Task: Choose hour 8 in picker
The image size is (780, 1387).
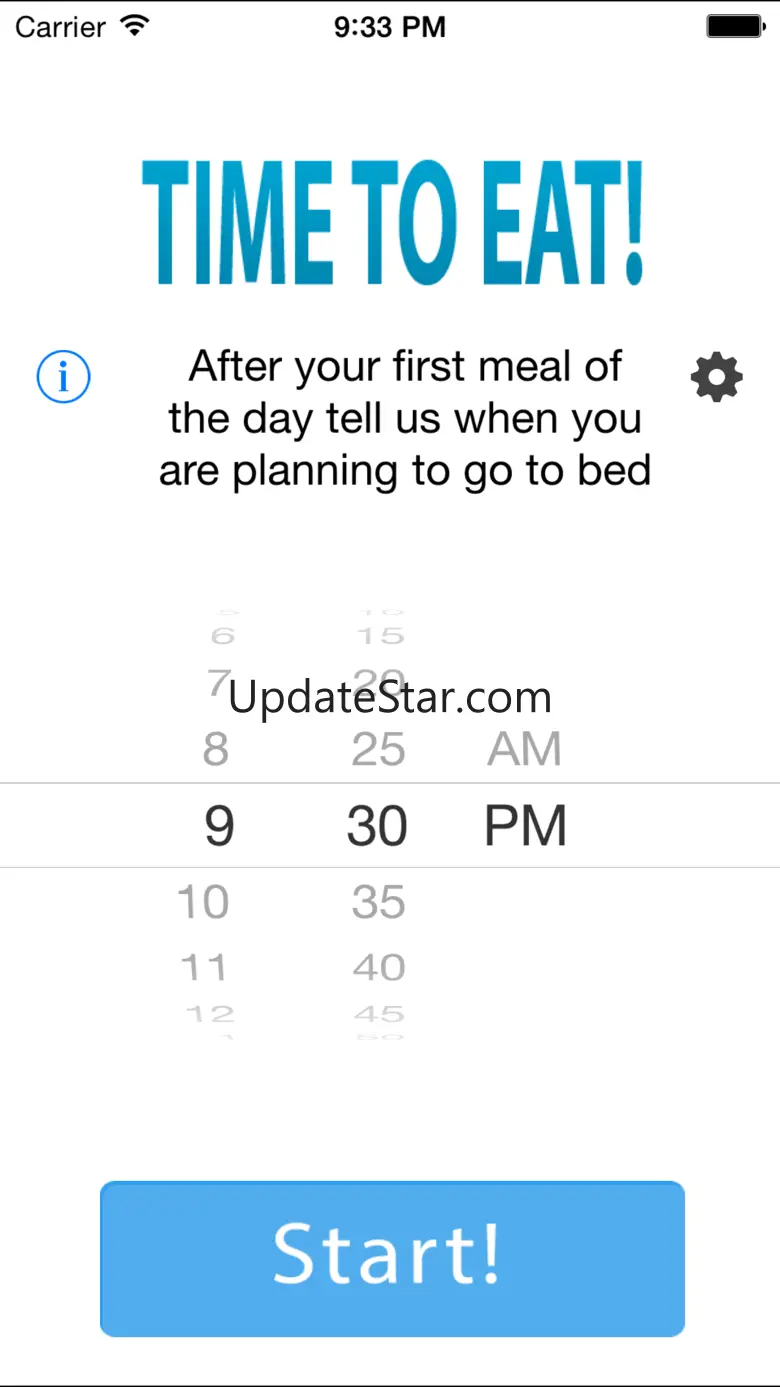Action: click(x=216, y=750)
